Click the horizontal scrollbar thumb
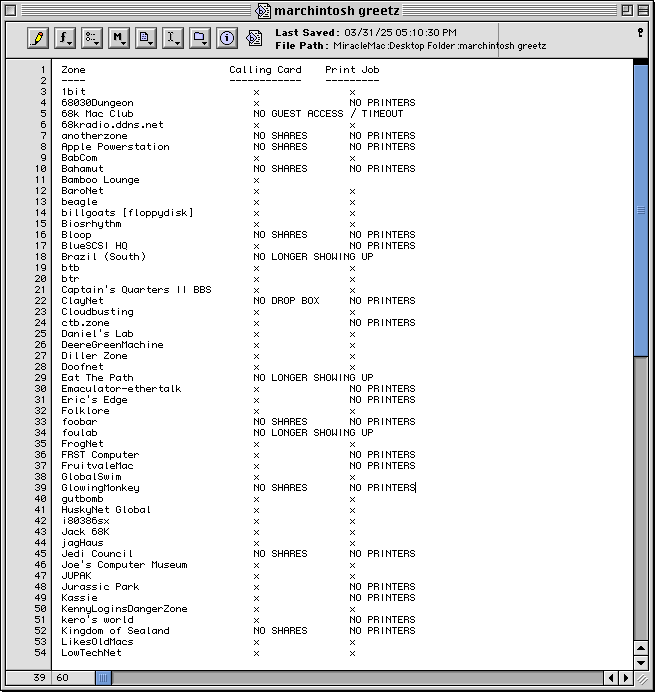Viewport: 655px width, 692px height. pyautogui.click(x=103, y=677)
